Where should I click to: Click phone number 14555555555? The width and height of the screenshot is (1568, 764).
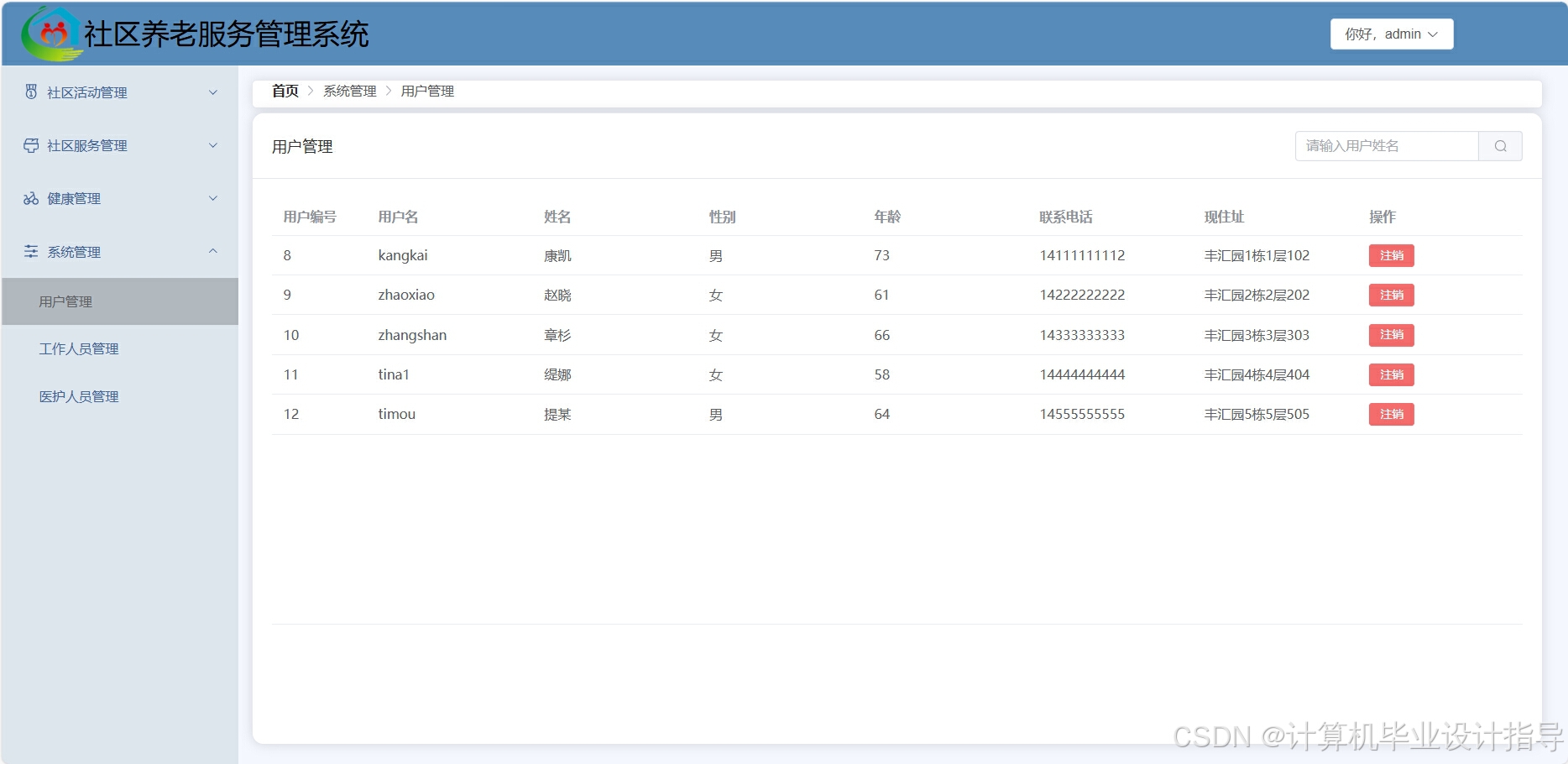tap(1082, 414)
